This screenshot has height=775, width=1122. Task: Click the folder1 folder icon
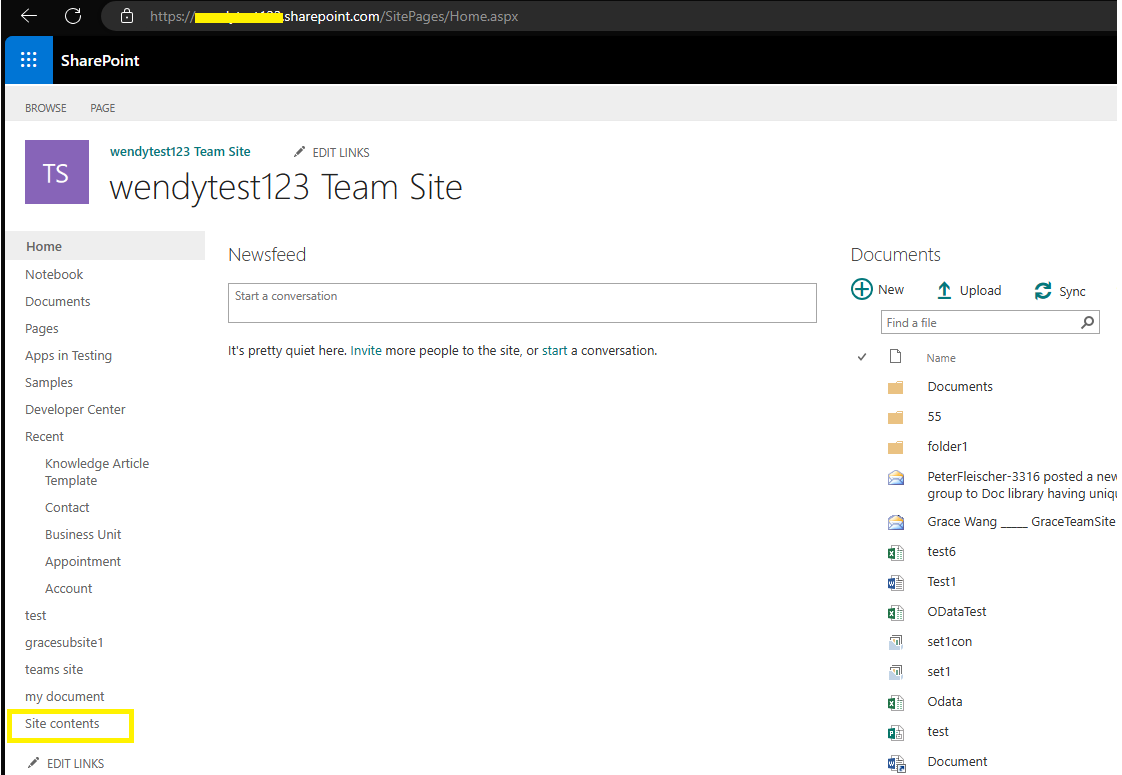[x=895, y=447]
